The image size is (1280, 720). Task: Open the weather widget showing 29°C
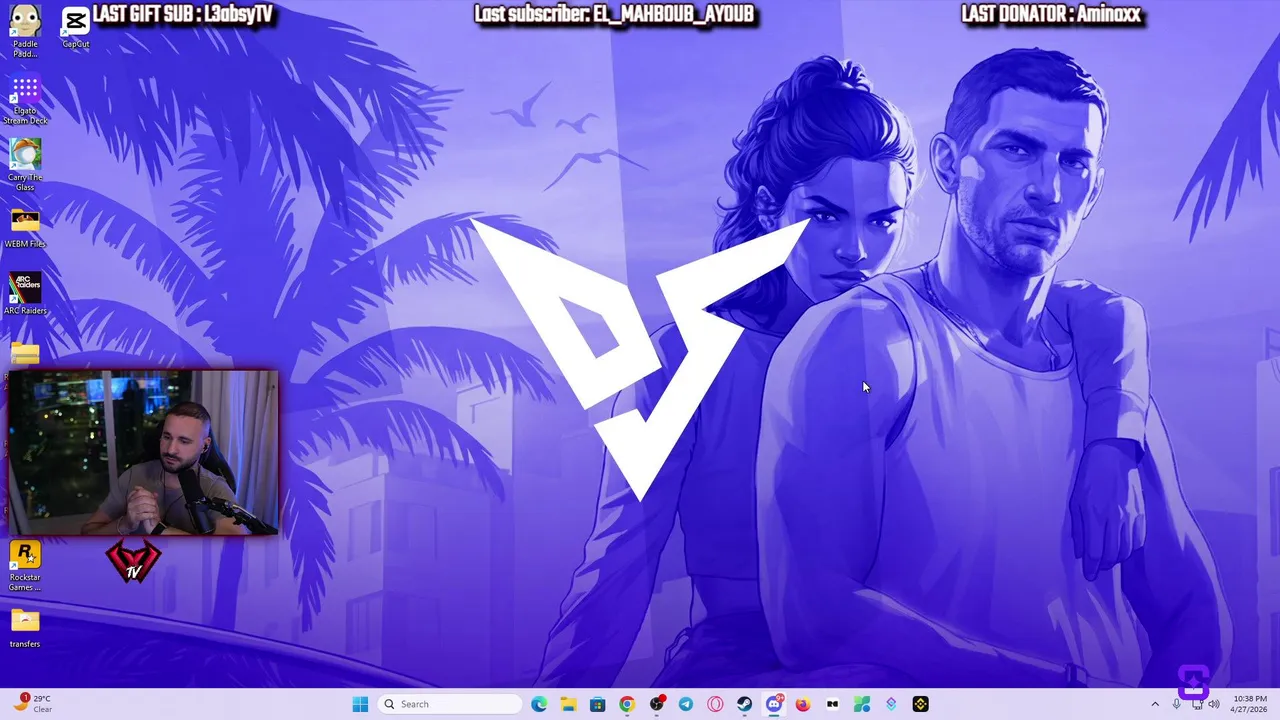click(x=33, y=704)
